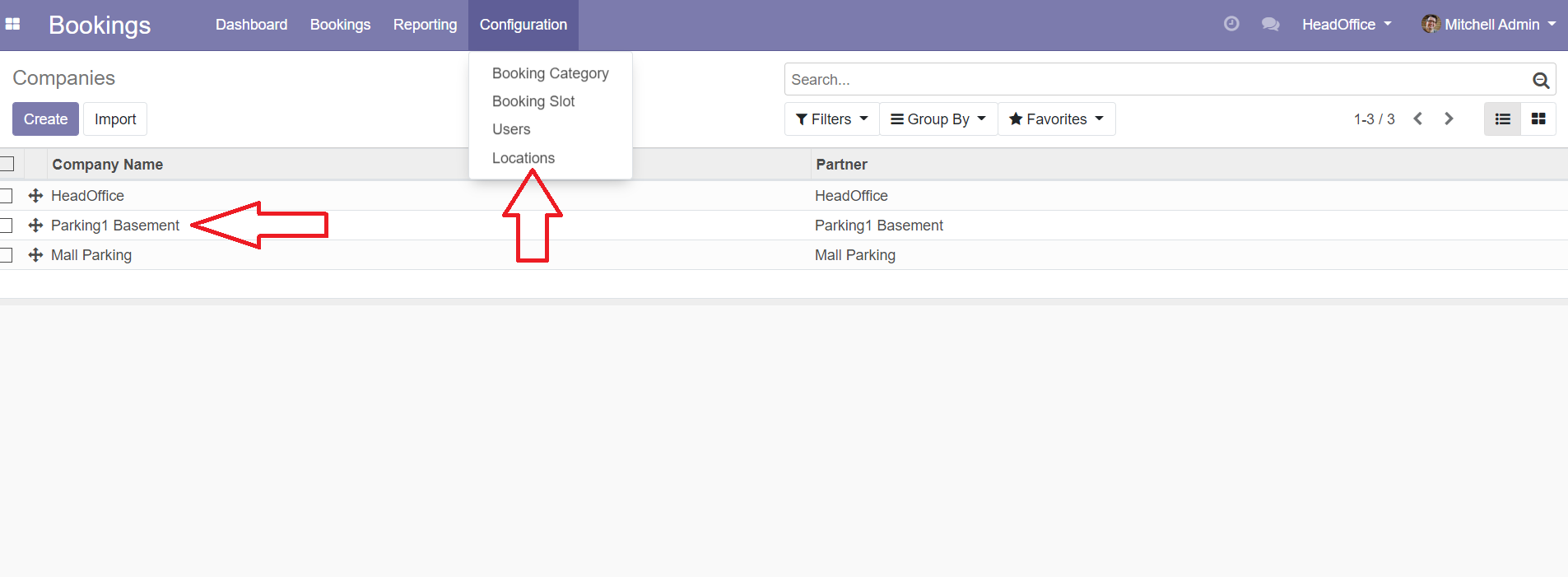
Task: Check the HeadOffice row checkbox
Action: pyautogui.click(x=7, y=196)
